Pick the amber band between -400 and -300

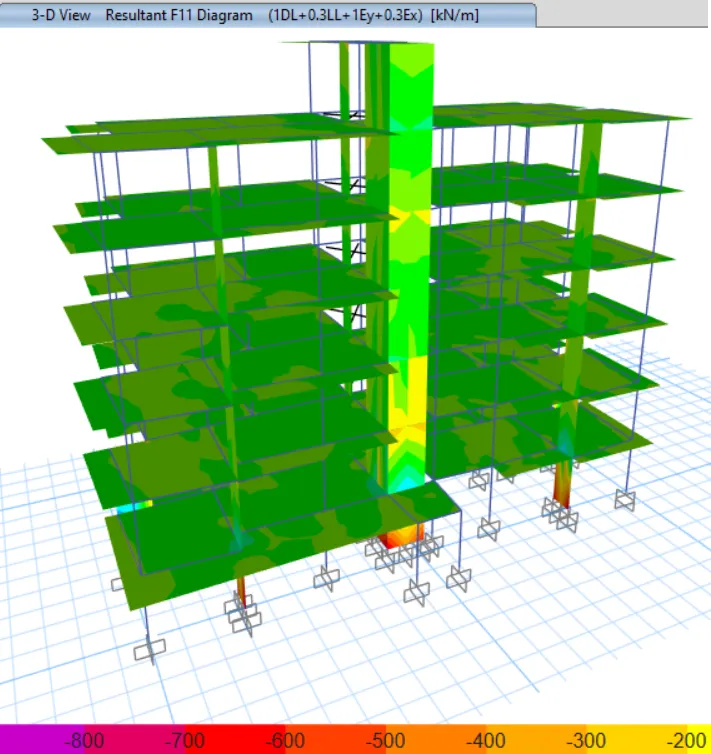(536, 740)
